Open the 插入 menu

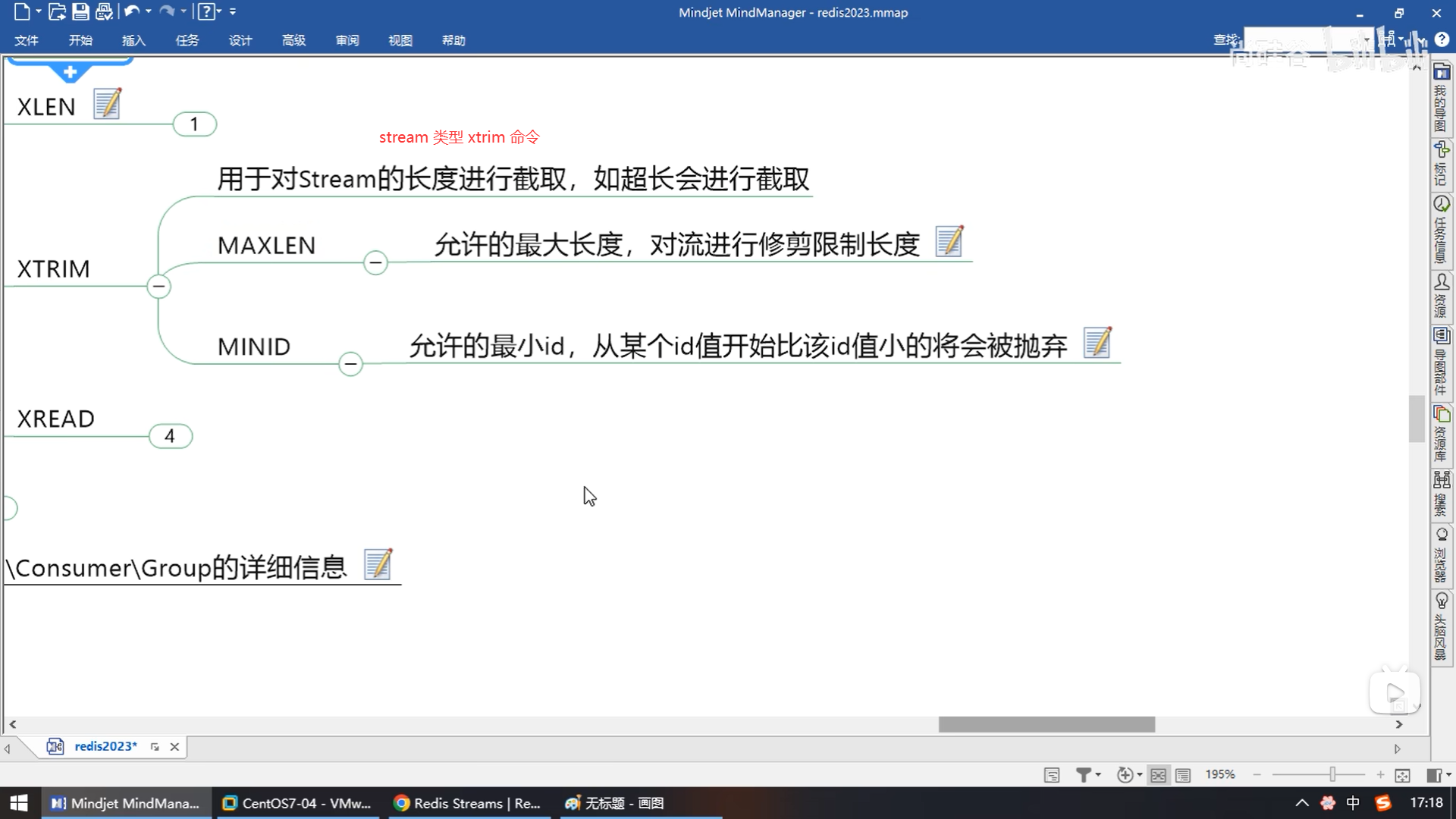133,40
